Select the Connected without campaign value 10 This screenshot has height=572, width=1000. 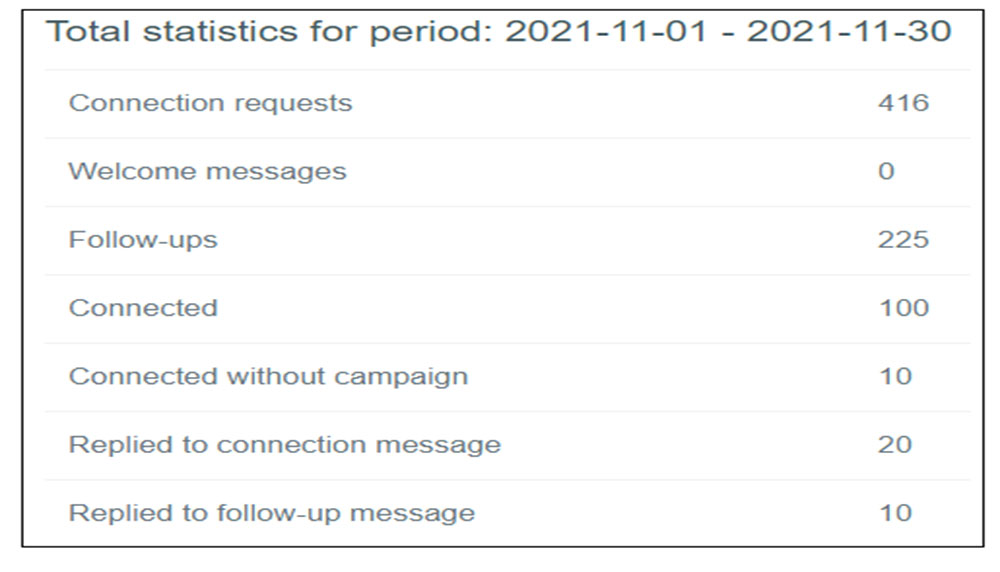click(x=895, y=376)
